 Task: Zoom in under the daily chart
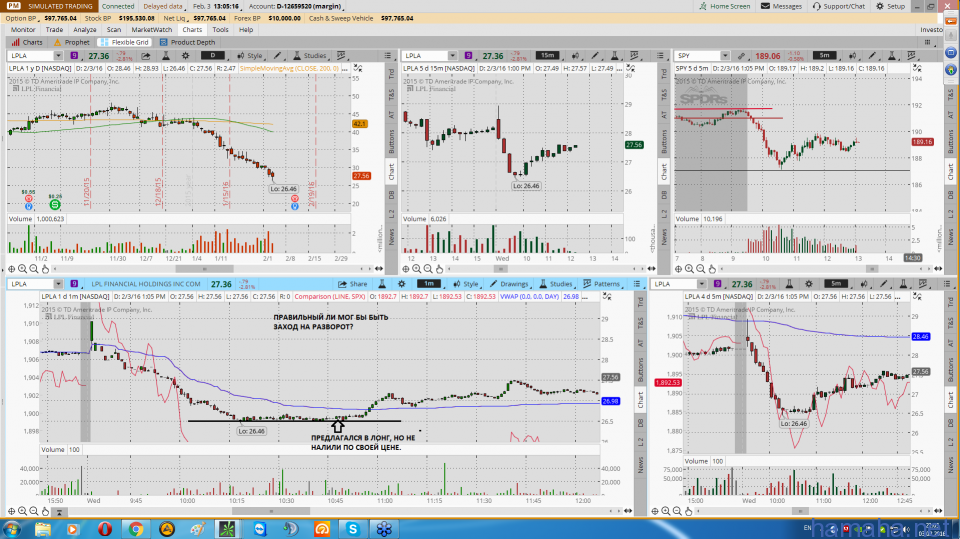23,268
